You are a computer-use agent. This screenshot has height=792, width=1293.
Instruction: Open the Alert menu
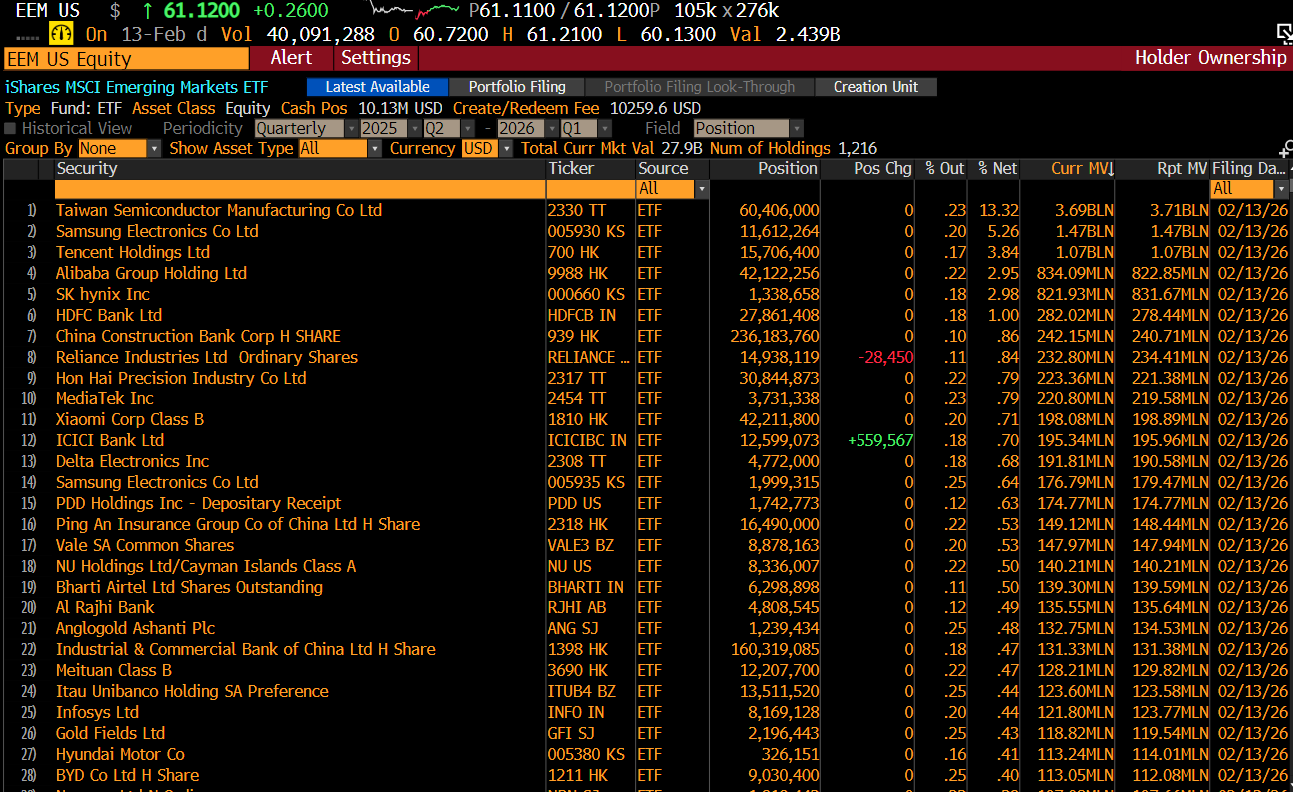pyautogui.click(x=291, y=58)
